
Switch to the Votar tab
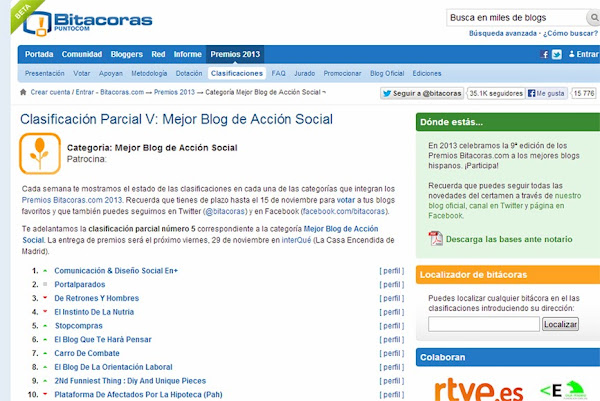(x=82, y=73)
